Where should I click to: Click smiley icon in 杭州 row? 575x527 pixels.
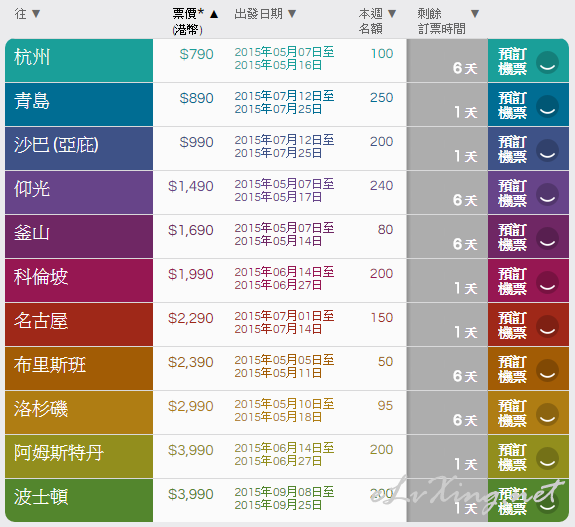tap(547, 62)
